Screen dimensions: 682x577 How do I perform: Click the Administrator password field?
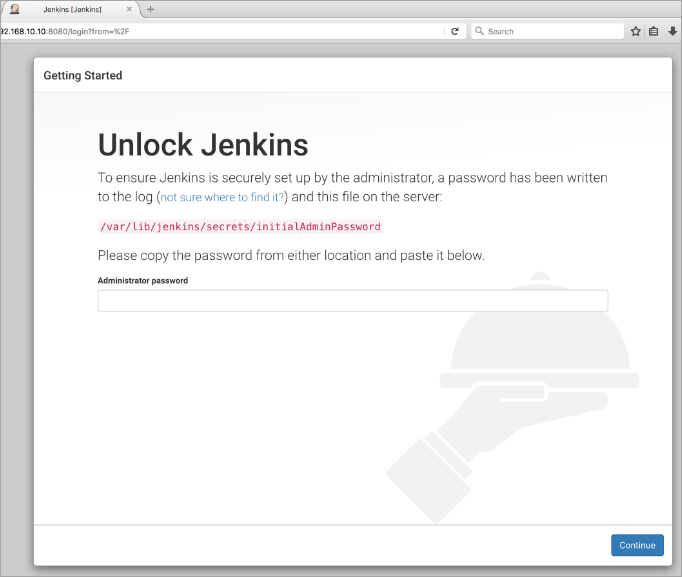pos(353,300)
